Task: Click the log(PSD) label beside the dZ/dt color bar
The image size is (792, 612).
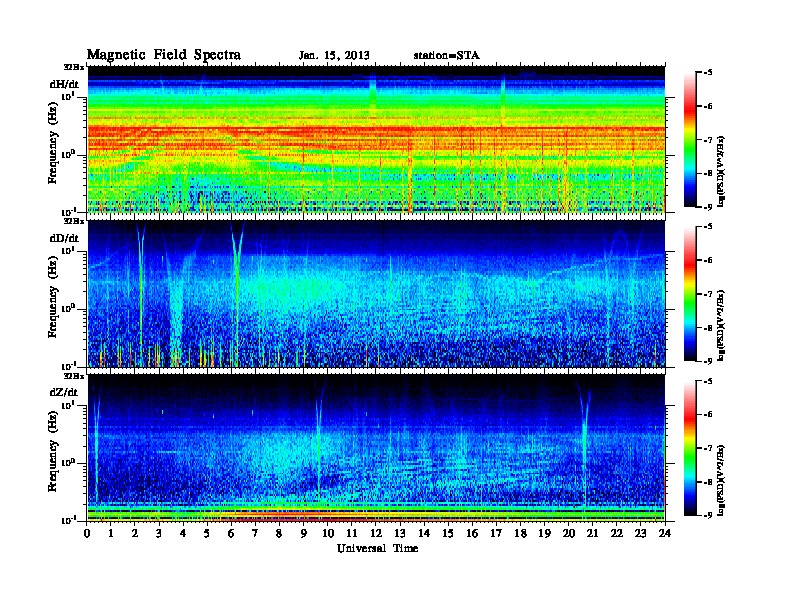Action: click(721, 480)
